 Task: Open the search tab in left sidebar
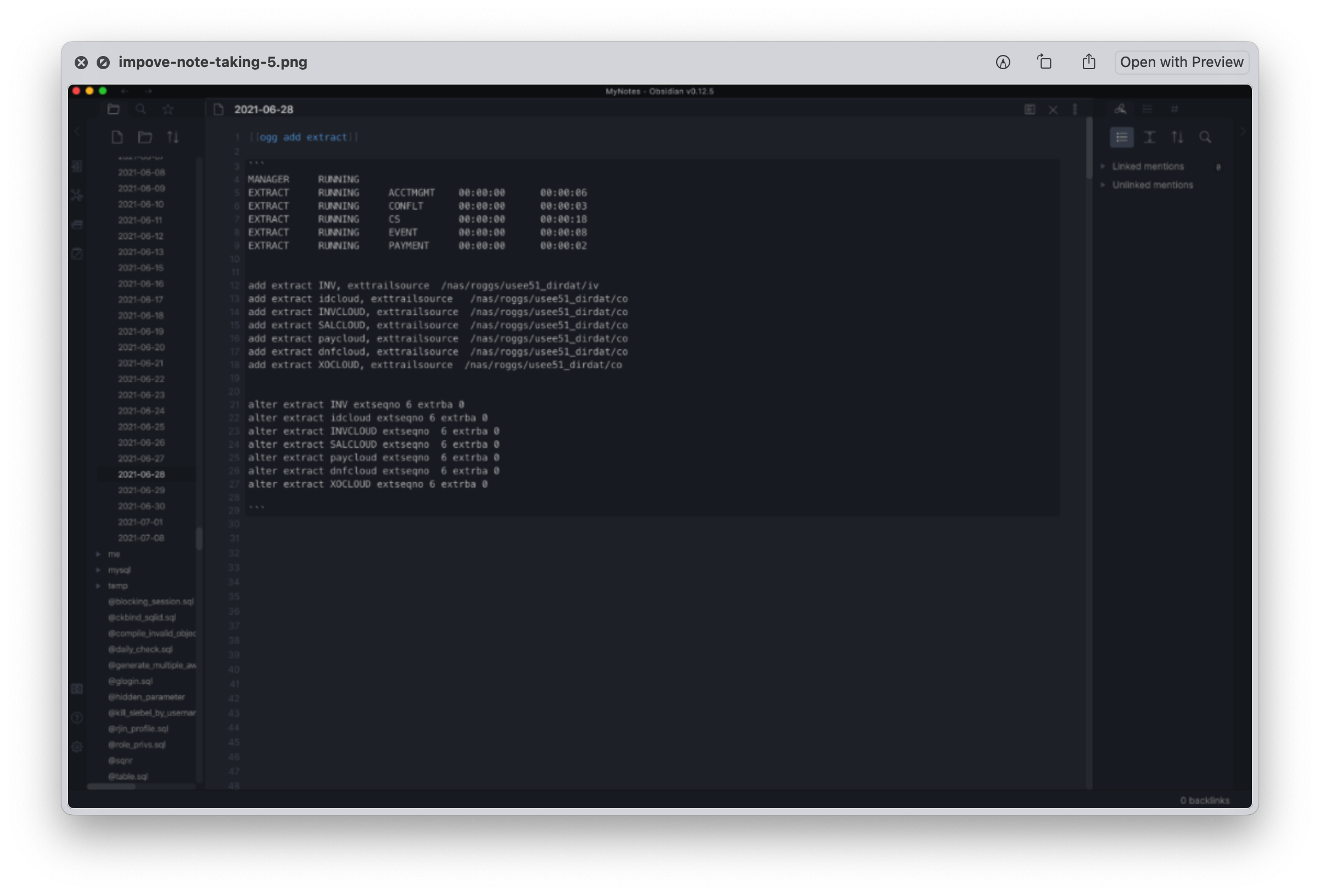click(141, 109)
